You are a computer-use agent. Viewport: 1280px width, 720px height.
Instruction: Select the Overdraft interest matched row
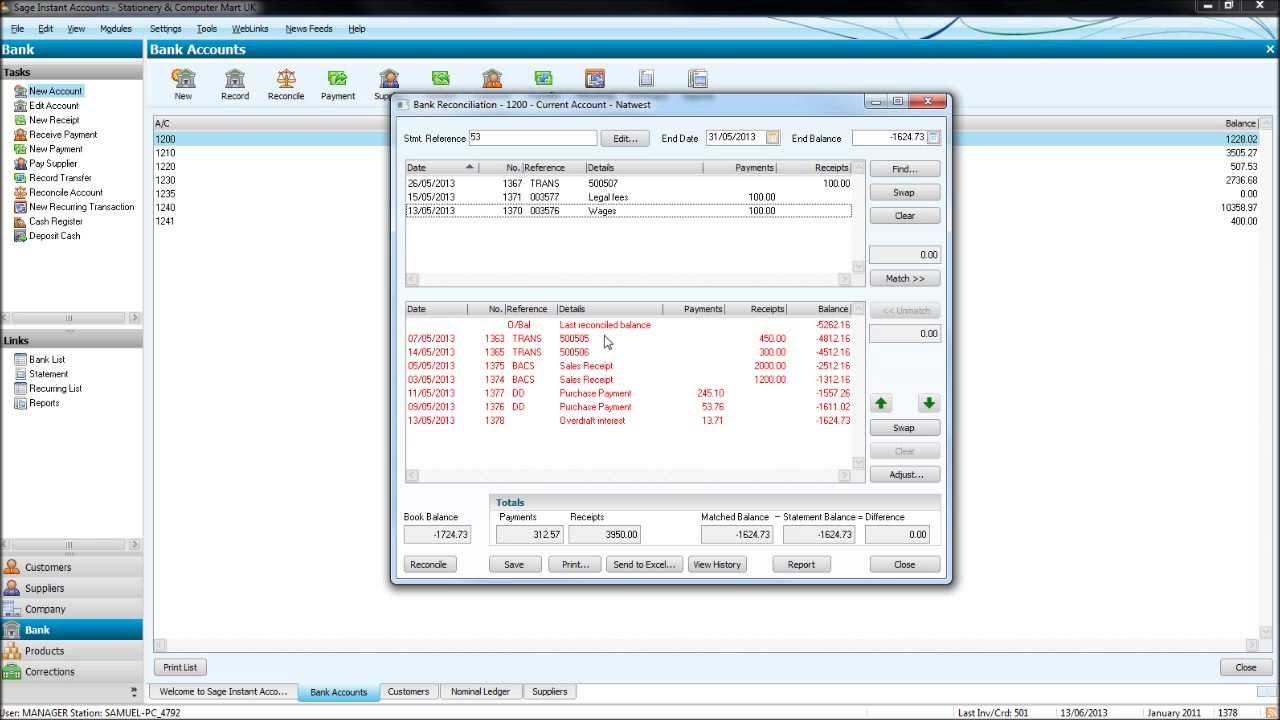click(x=628, y=421)
